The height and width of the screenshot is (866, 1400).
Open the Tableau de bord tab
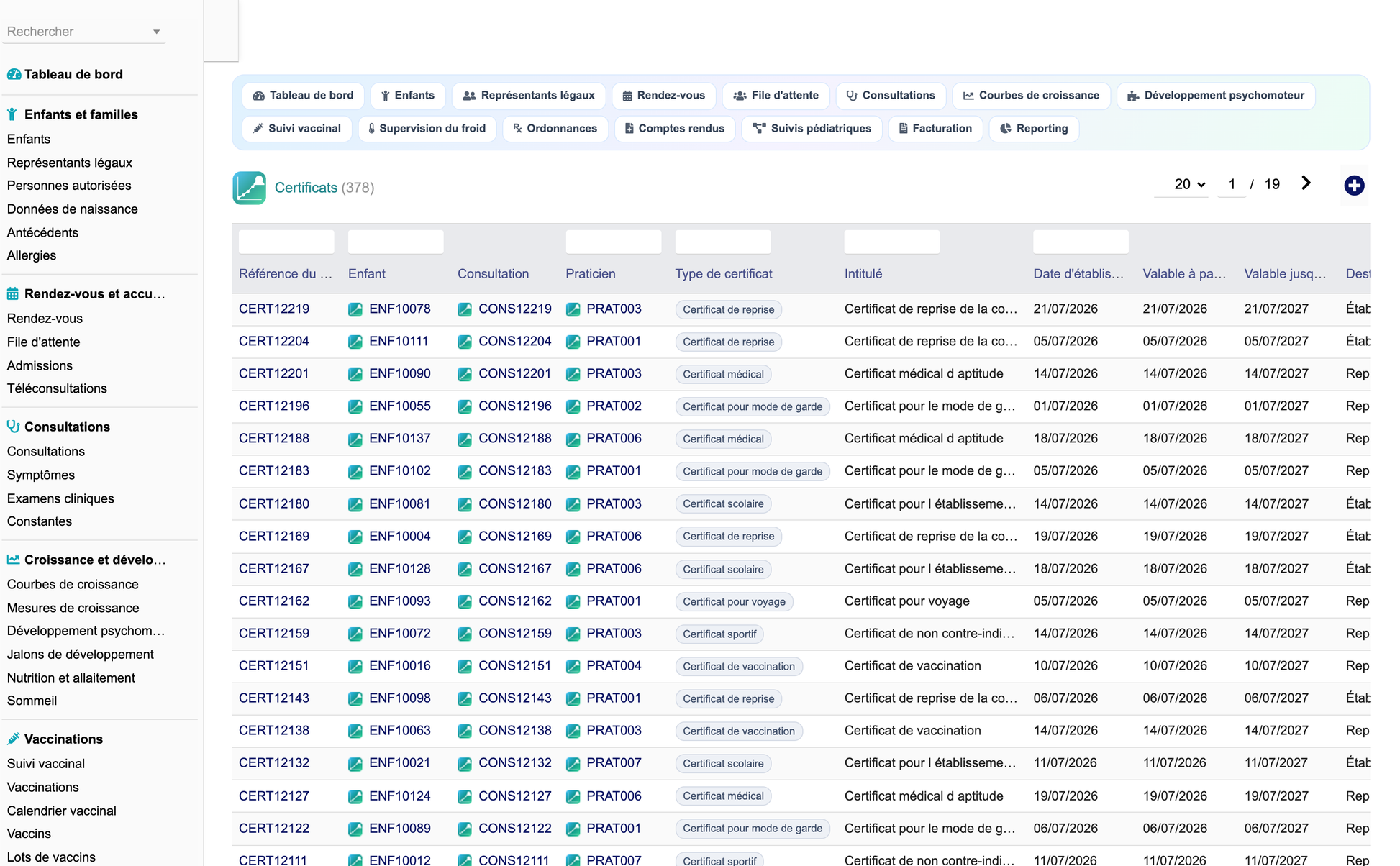click(303, 96)
